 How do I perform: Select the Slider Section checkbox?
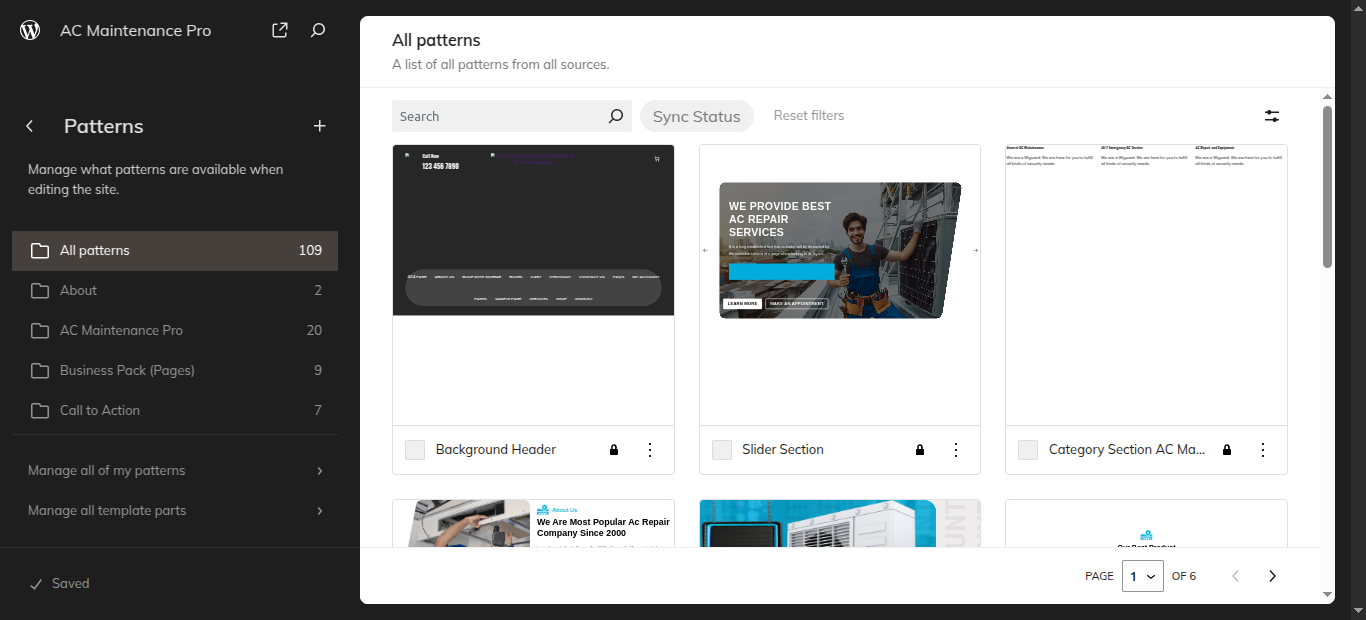722,450
